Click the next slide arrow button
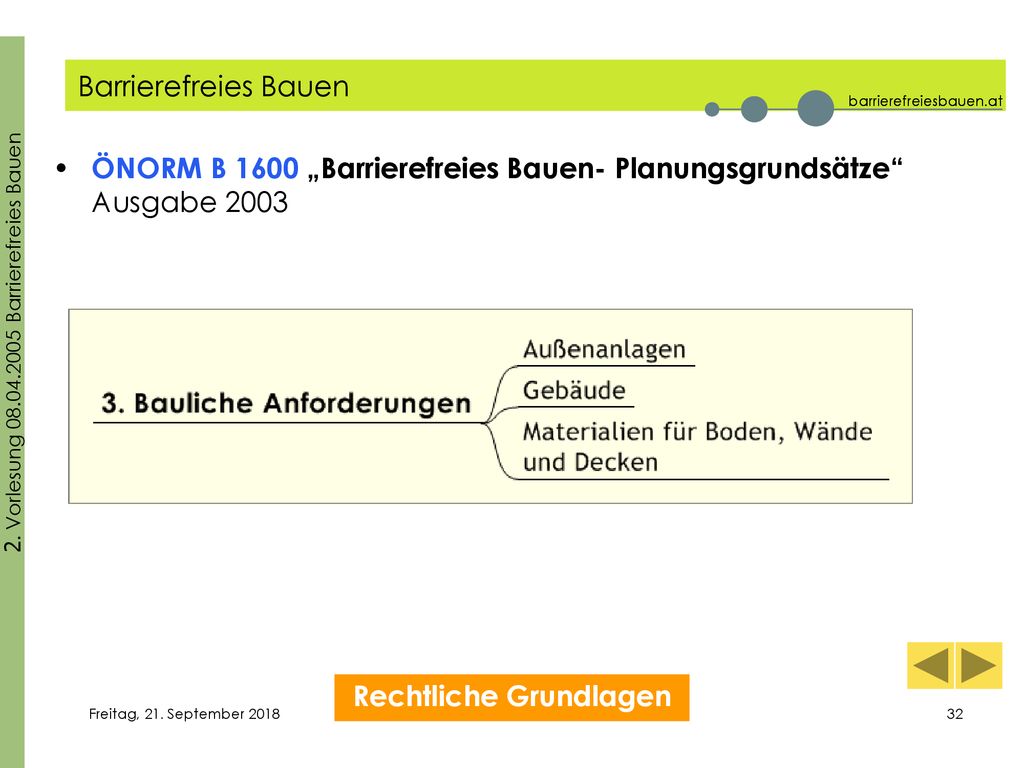This screenshot has width=1024, height=768. [x=979, y=665]
